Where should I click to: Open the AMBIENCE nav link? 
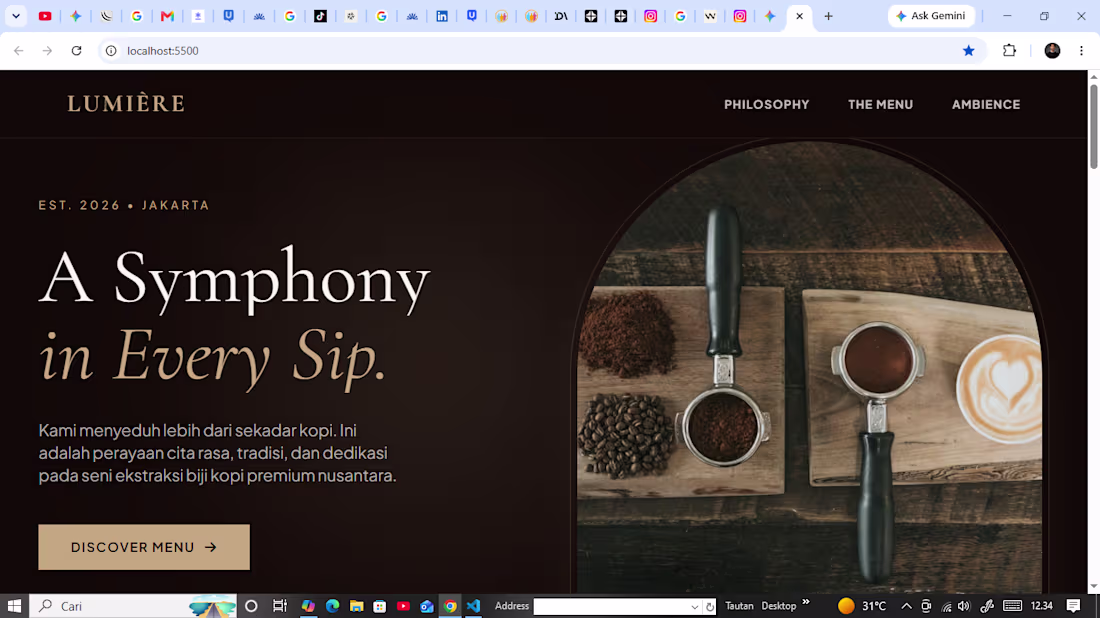[x=986, y=105]
